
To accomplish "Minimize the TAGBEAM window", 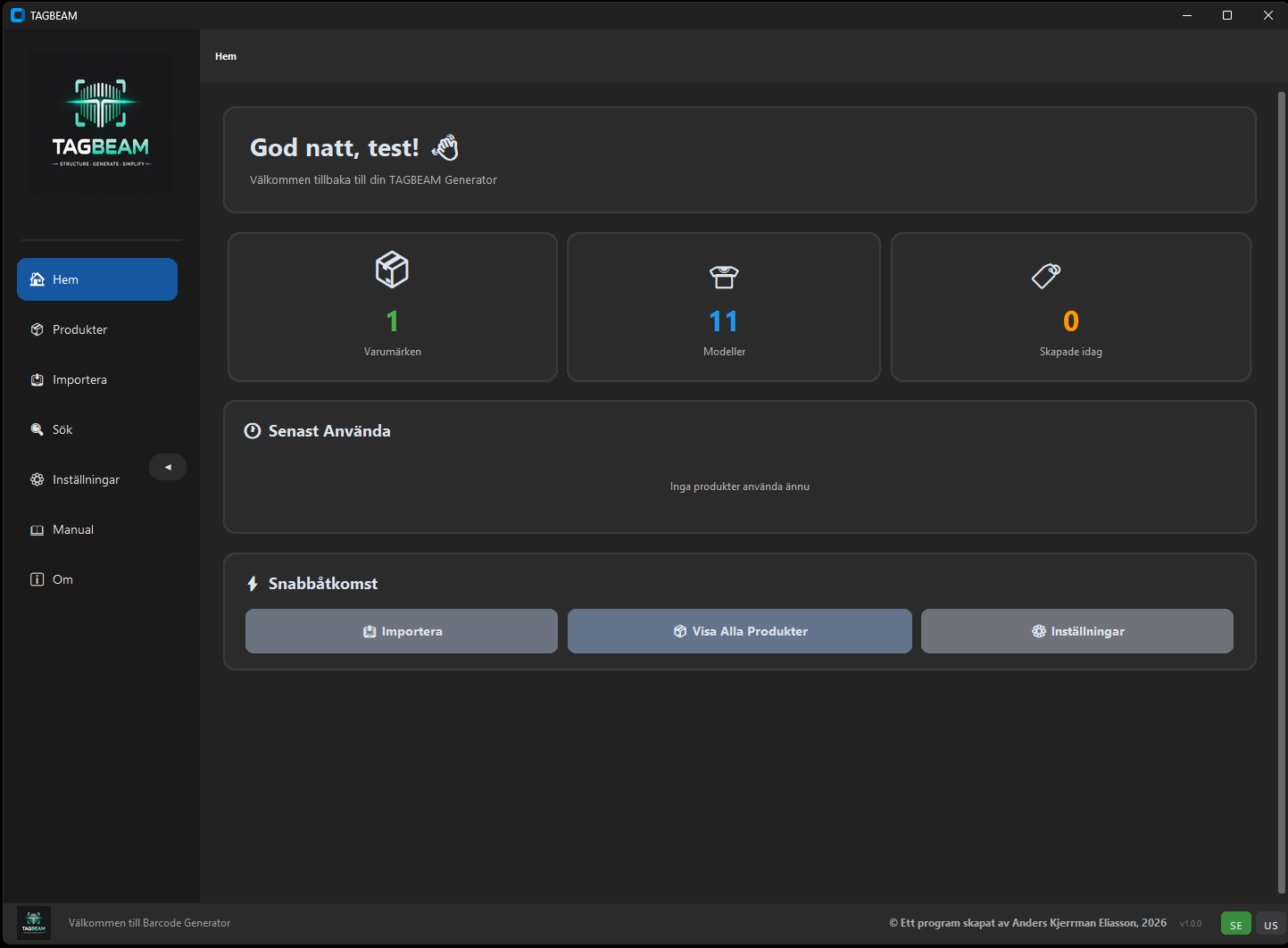I will pos(1187,15).
